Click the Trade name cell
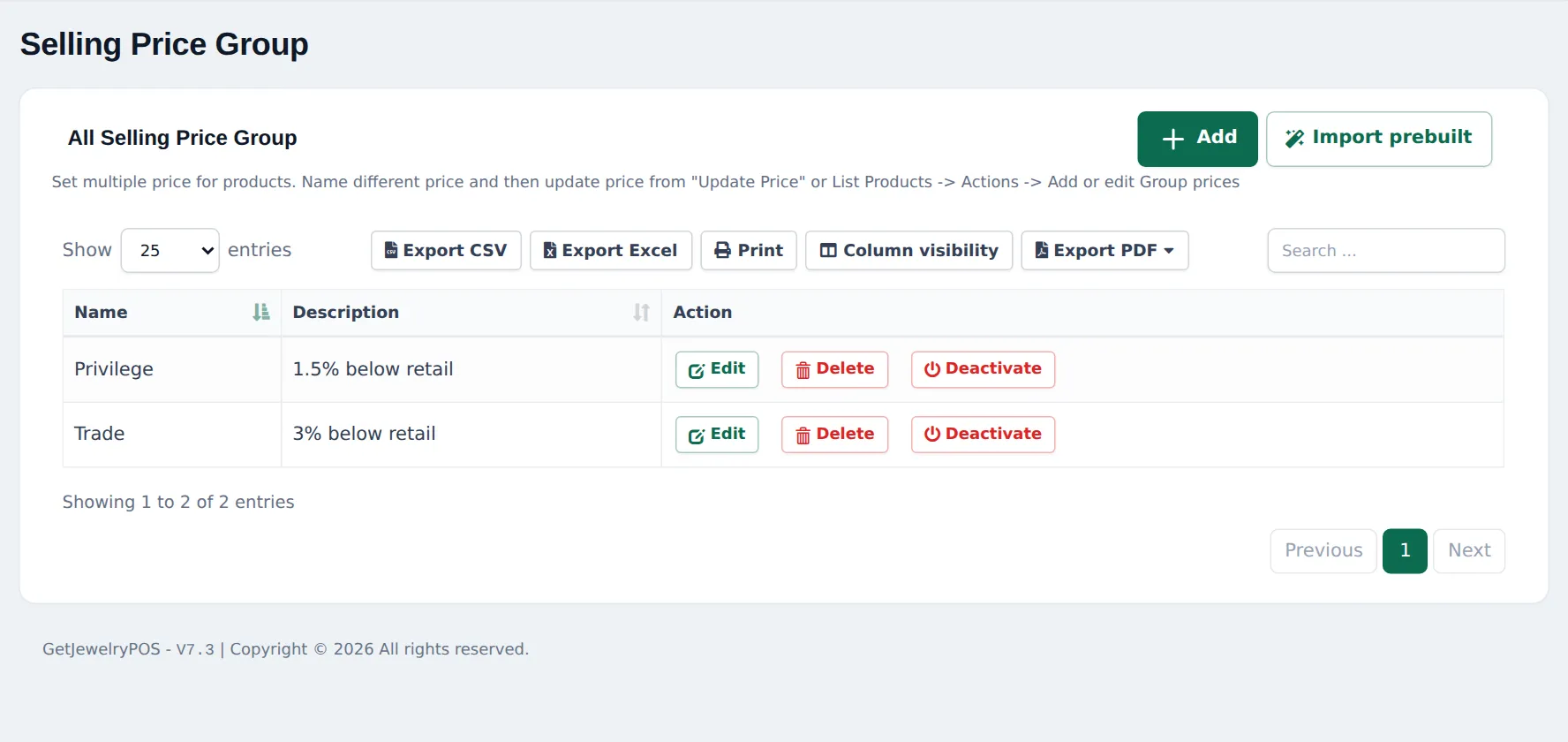Screen dimensions: 1568x742 pyautogui.click(x=172, y=435)
